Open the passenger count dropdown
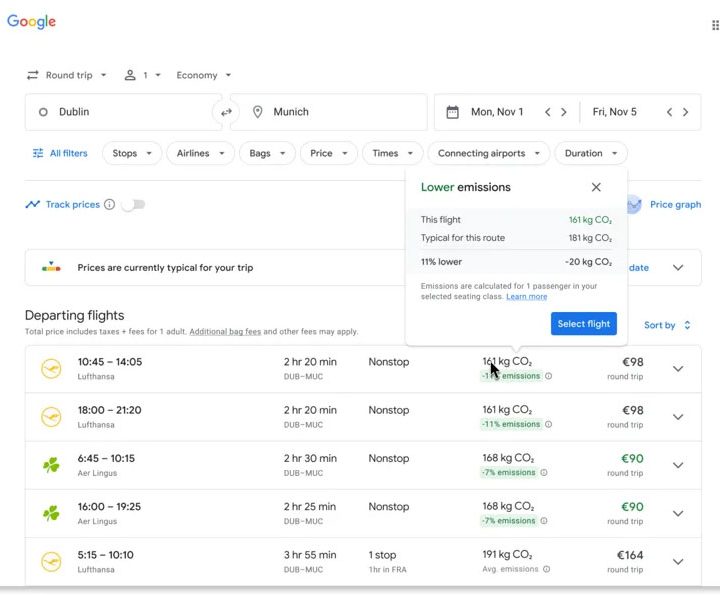The width and height of the screenshot is (720, 595). (142, 75)
